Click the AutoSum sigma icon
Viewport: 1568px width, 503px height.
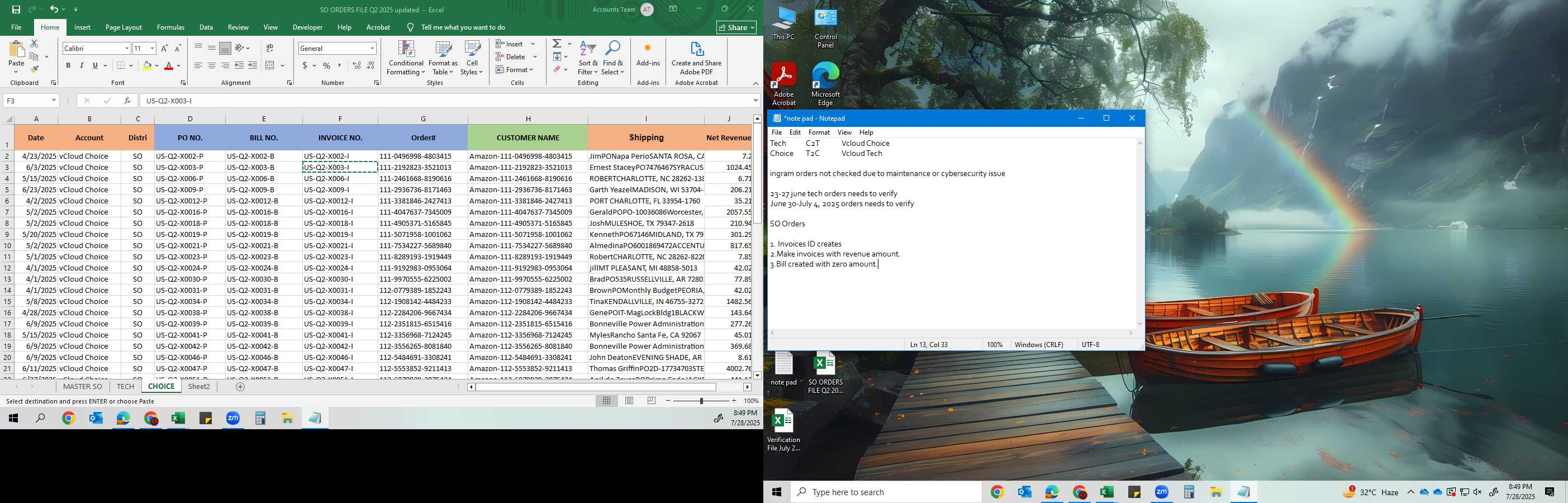557,44
